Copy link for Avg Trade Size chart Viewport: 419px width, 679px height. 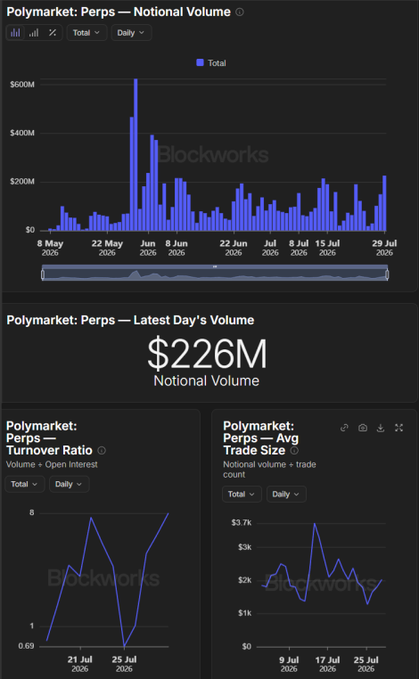tap(345, 428)
